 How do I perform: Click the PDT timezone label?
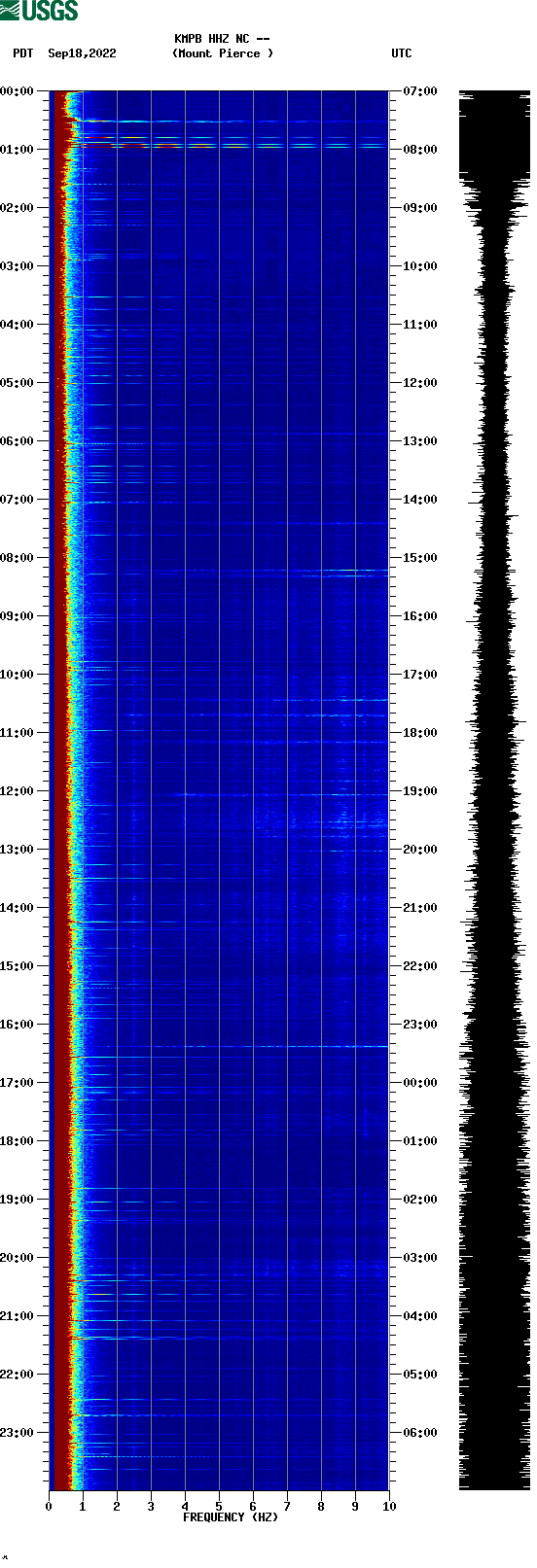[23, 53]
